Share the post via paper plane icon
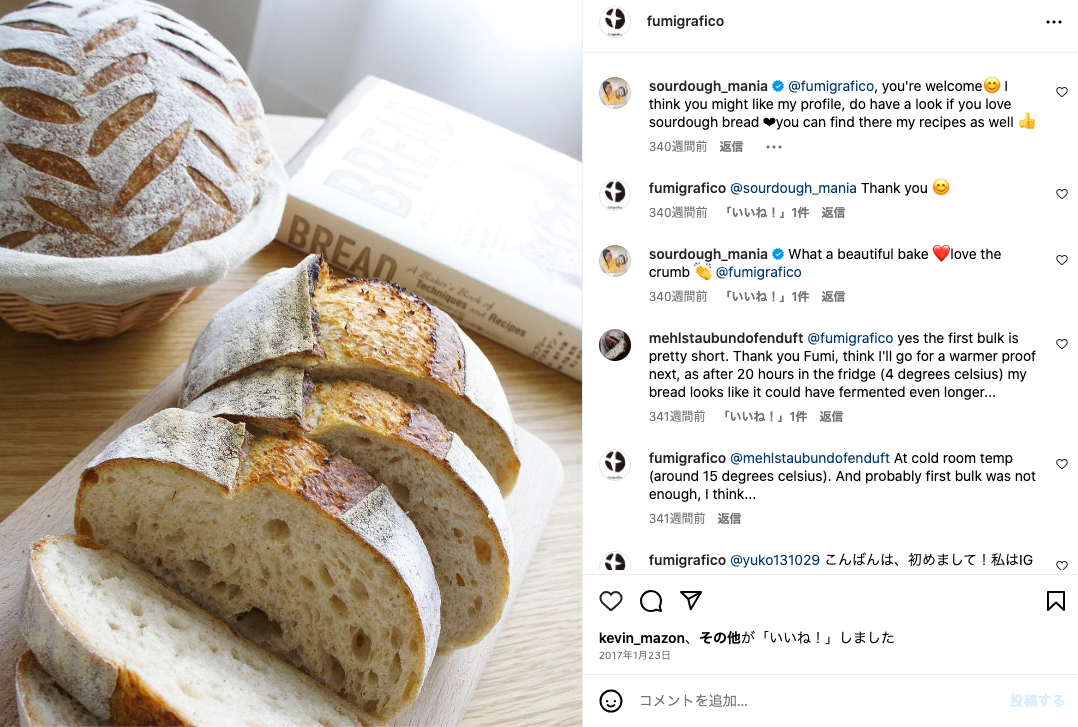This screenshot has width=1078, height=727. point(690,600)
